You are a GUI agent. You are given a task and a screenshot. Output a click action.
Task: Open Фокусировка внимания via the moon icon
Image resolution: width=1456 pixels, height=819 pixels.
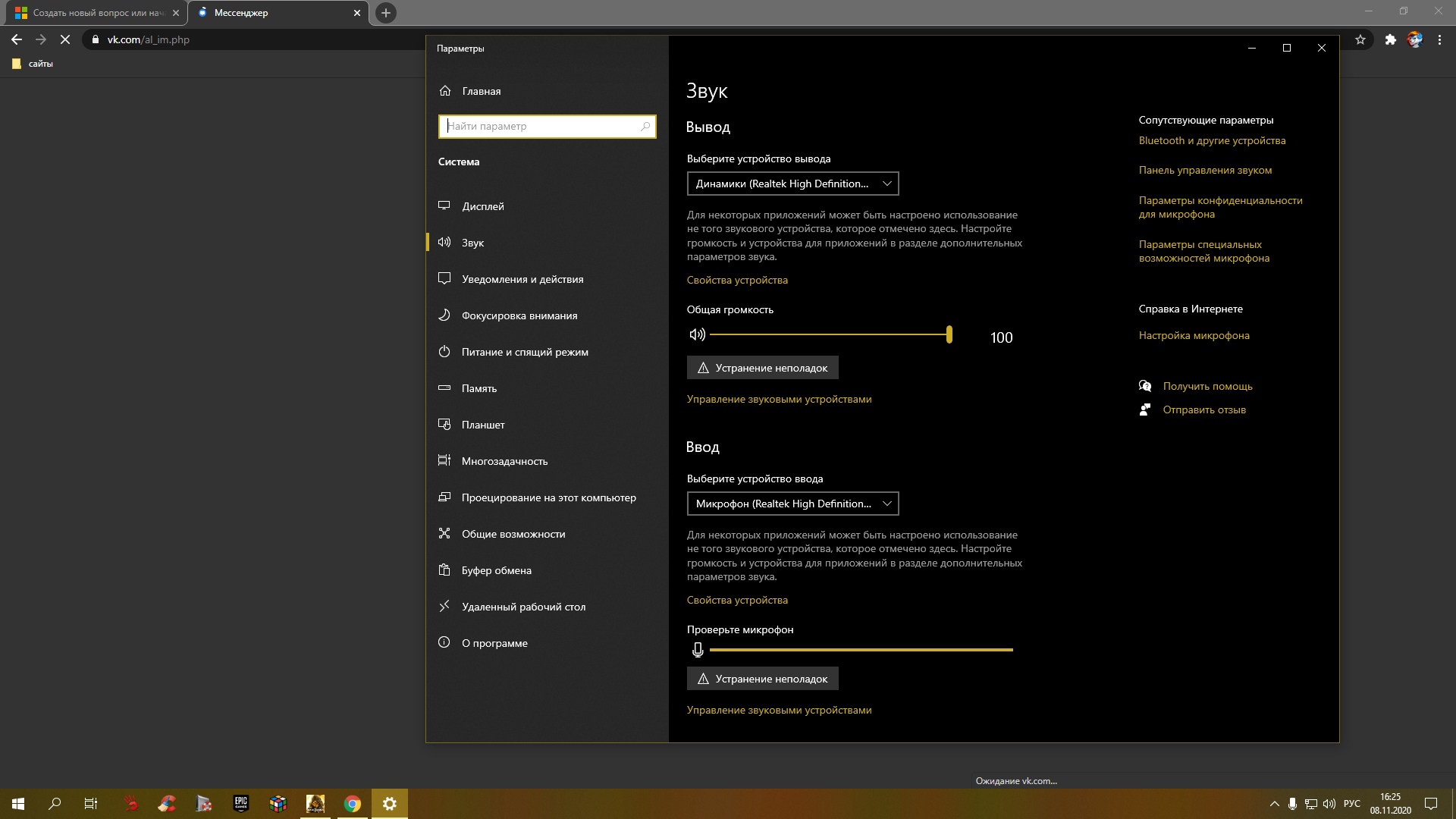445,315
